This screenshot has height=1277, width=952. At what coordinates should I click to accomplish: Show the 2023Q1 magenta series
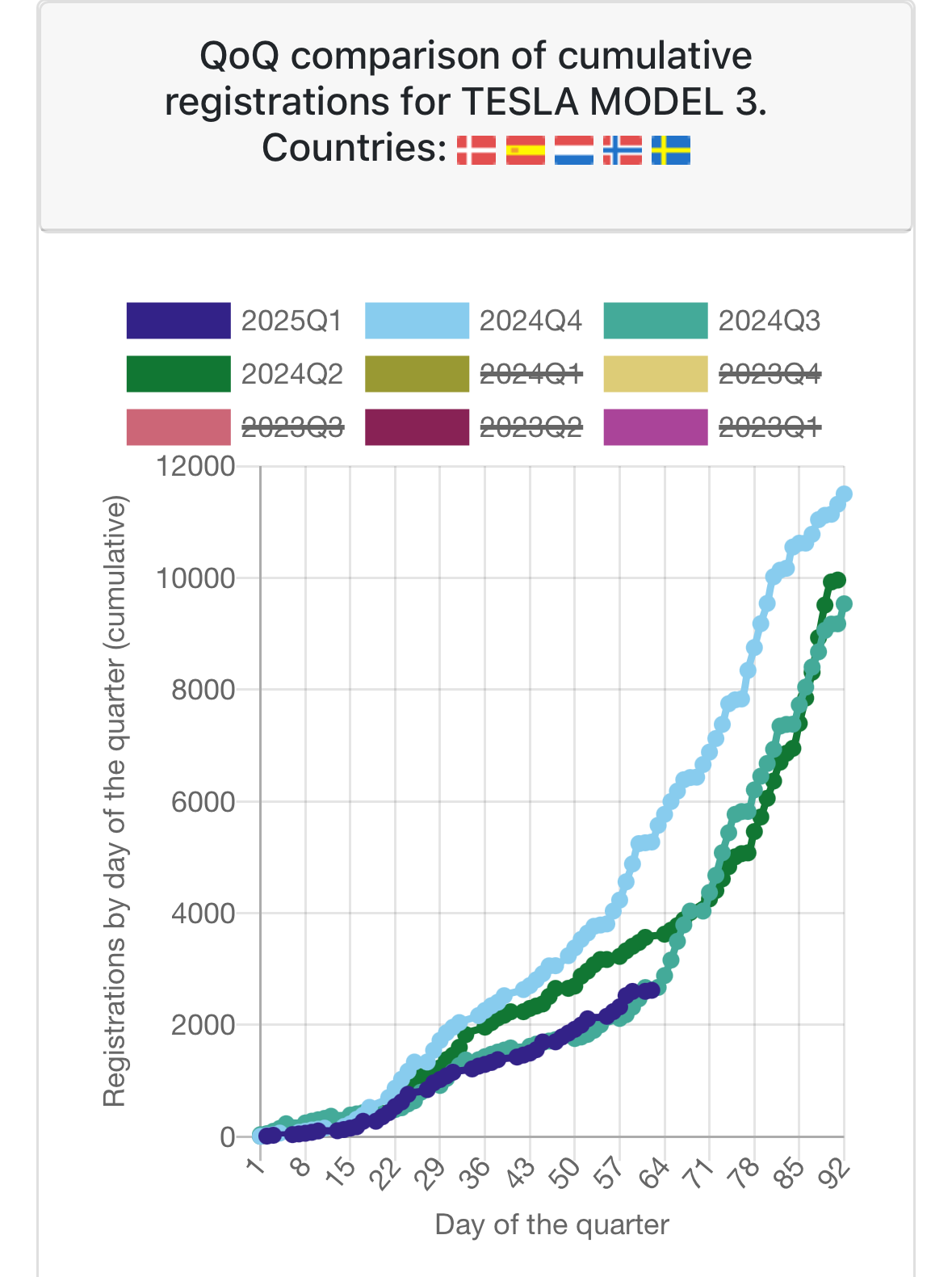(770, 427)
